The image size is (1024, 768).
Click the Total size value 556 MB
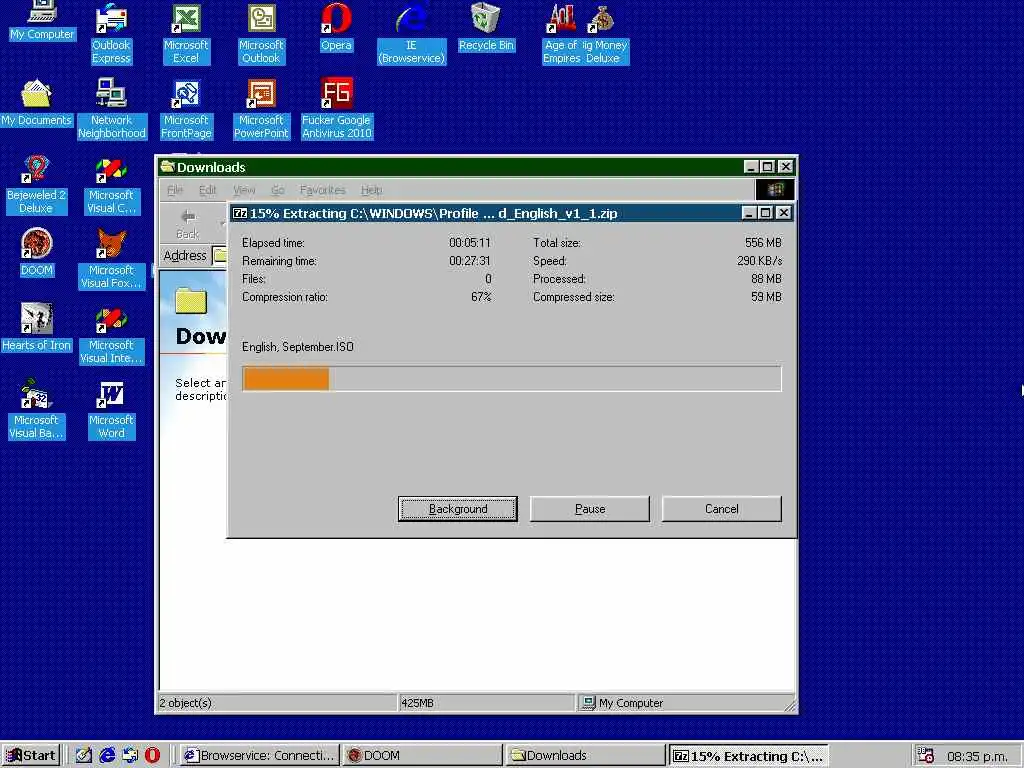pos(763,242)
